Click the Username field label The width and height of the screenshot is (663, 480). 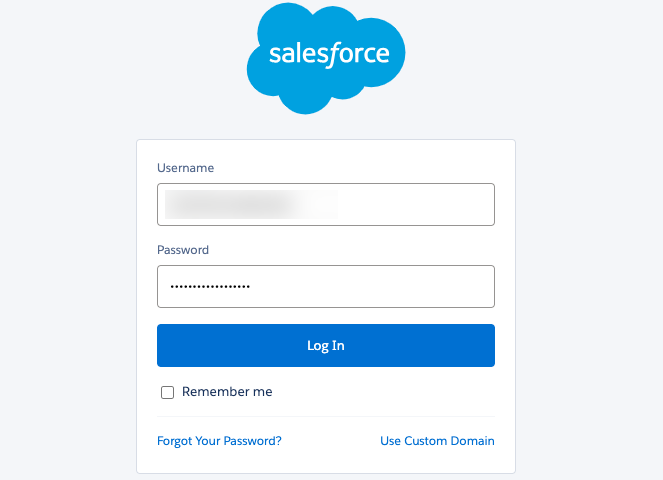coord(185,168)
